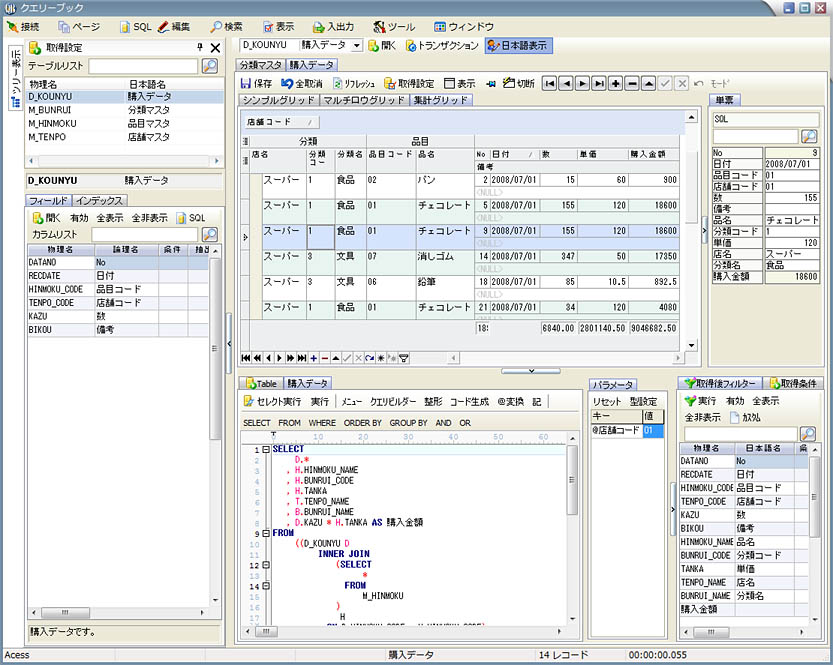
Task: Click the セレクト実行 button
Action: pyautogui.click(x=272, y=401)
